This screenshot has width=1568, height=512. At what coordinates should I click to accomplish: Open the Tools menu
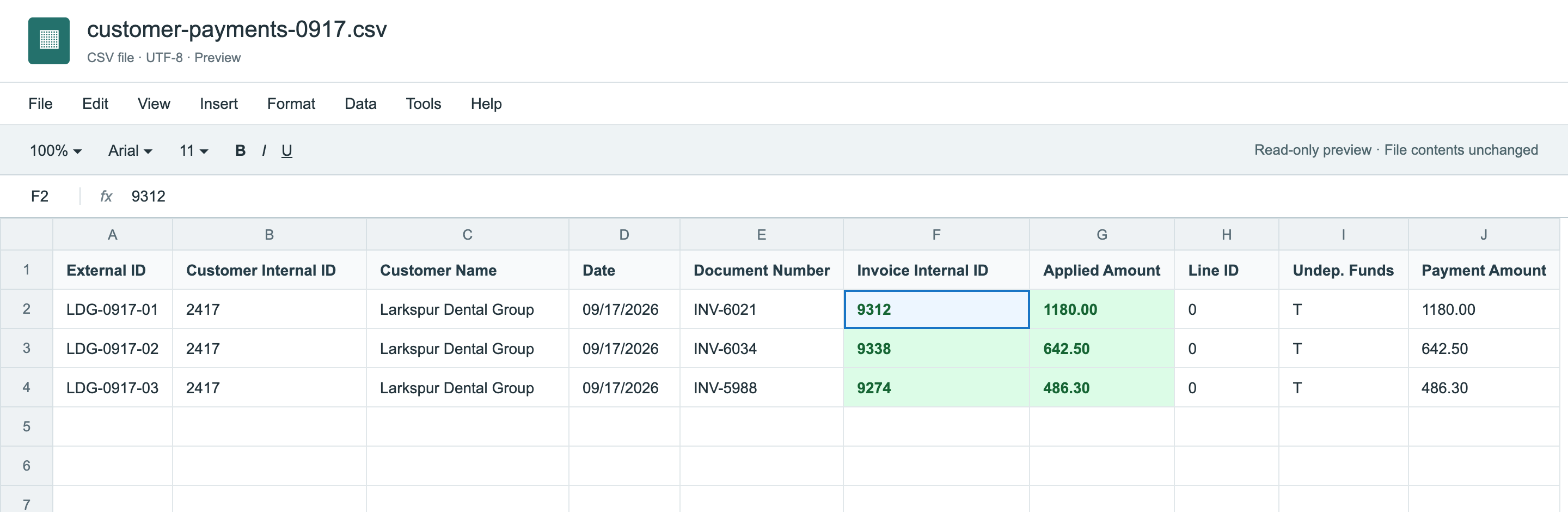(x=423, y=103)
